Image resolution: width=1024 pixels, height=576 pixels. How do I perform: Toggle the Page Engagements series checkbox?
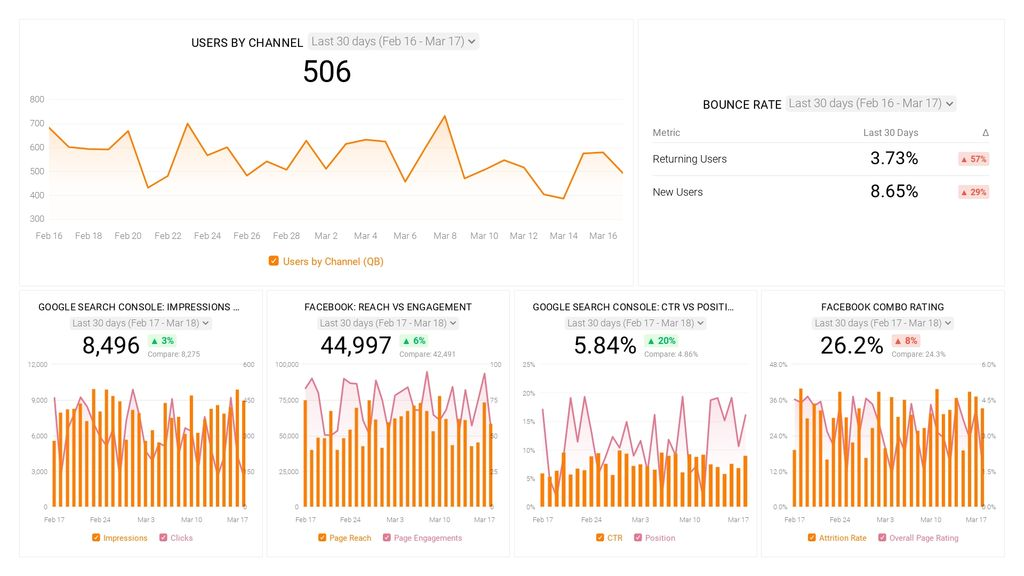tap(387, 537)
